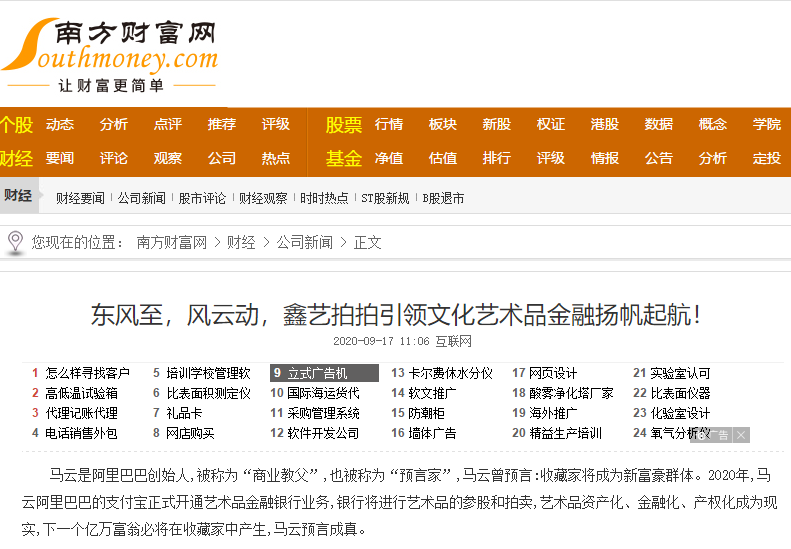Open ad link 精益生产培训
791x549 pixels.
566,433
